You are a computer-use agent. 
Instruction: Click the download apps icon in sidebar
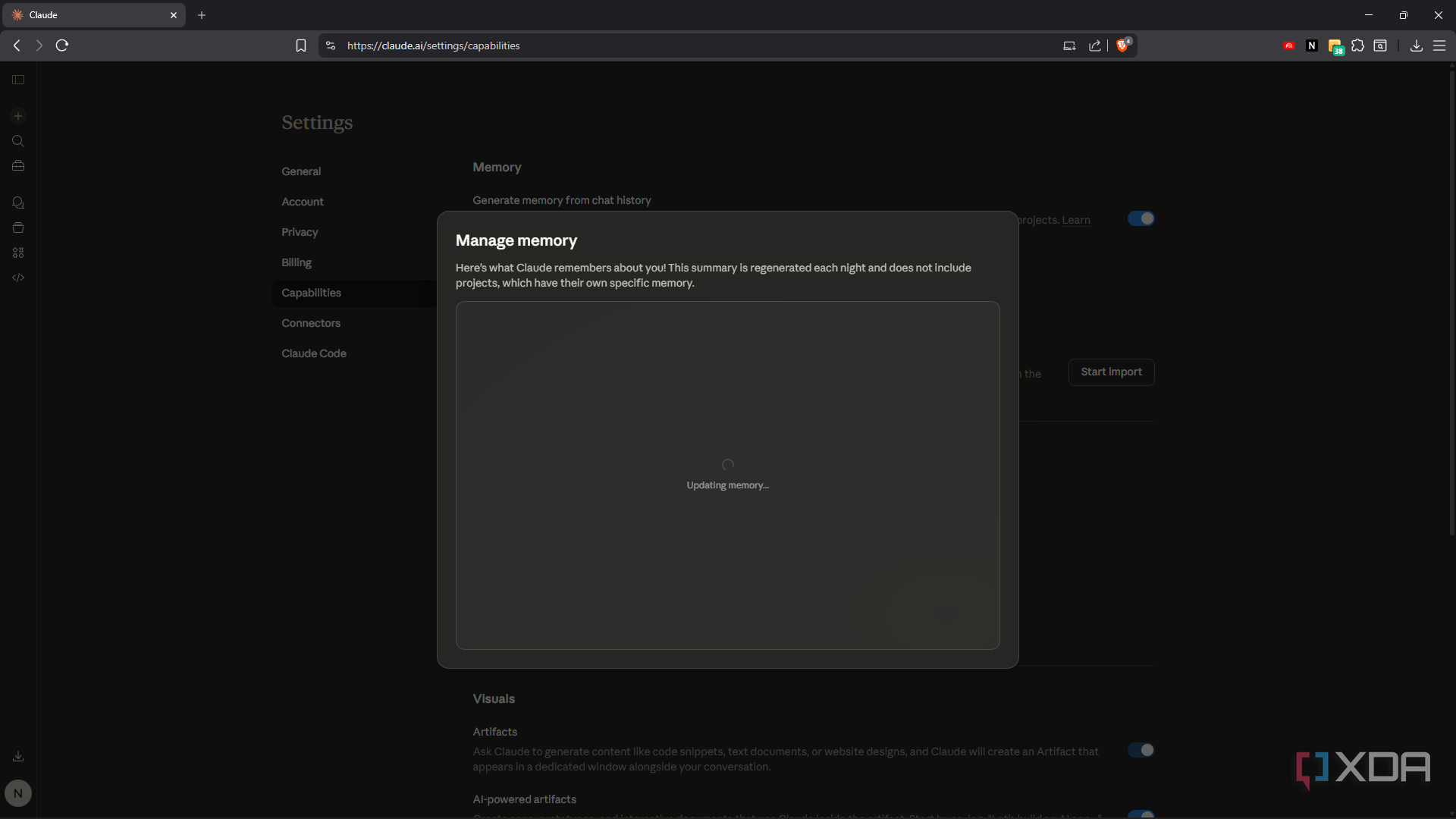(x=18, y=756)
